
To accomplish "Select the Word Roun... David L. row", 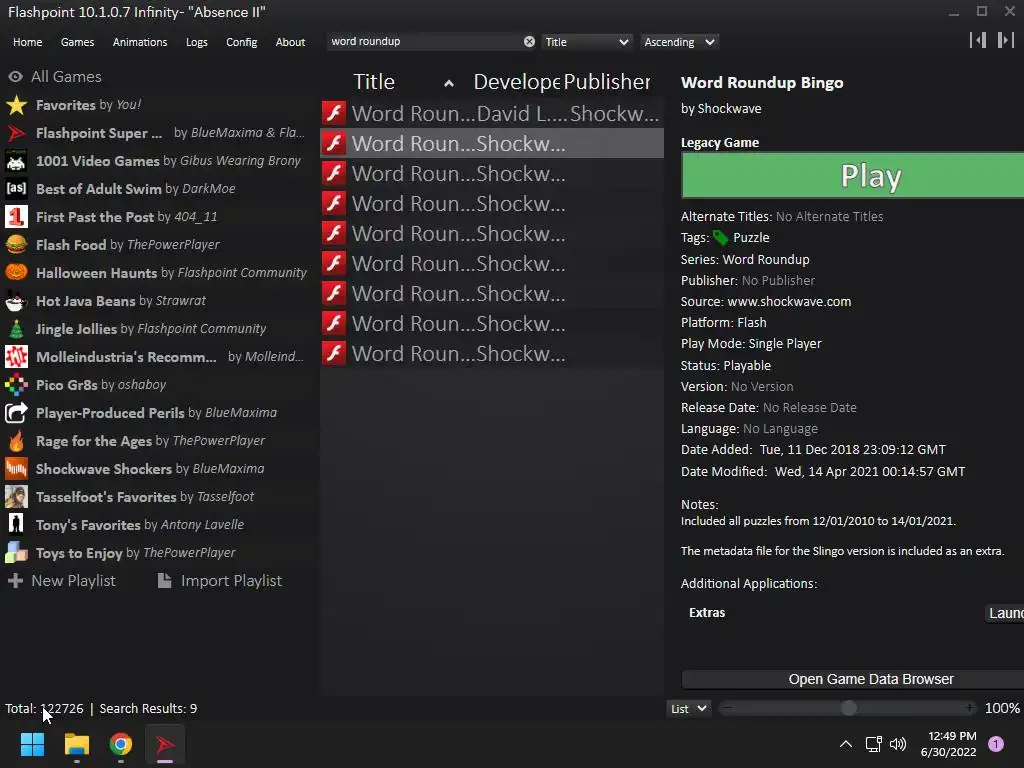I will click(492, 113).
